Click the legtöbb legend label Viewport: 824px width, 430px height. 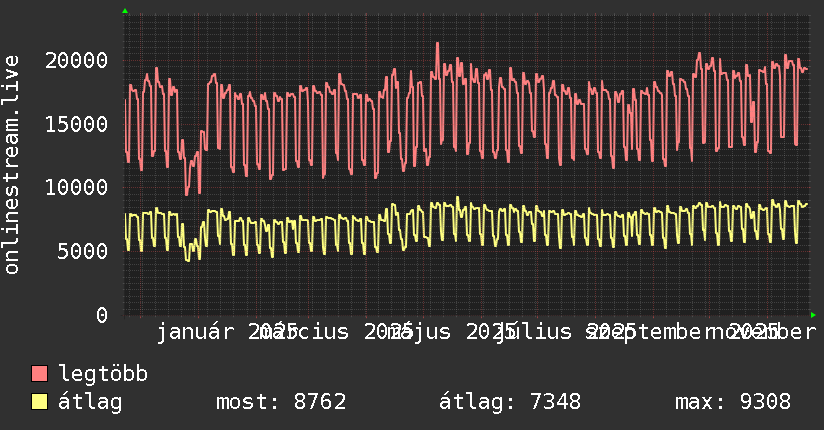coord(103,374)
